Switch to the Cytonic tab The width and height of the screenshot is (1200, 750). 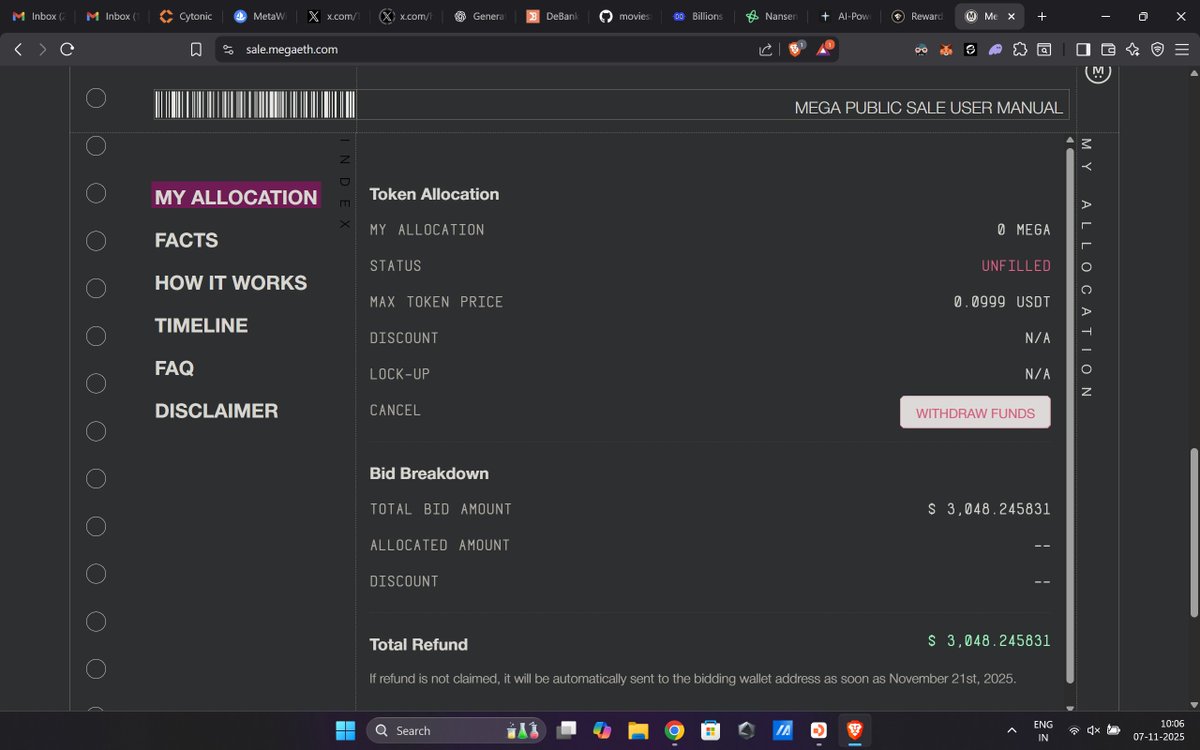[x=186, y=16]
